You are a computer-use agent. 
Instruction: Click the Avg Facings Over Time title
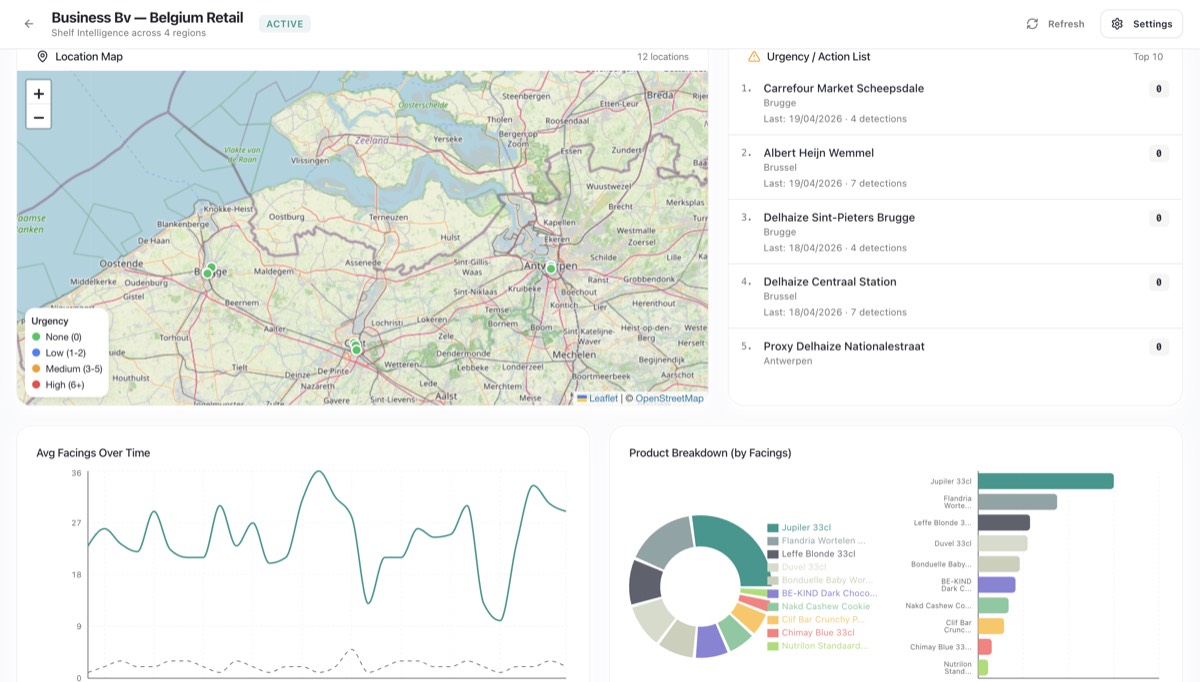[x=93, y=453]
